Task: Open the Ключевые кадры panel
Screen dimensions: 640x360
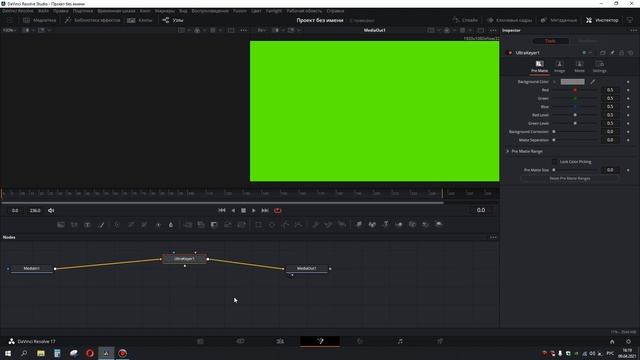Action: (x=509, y=20)
